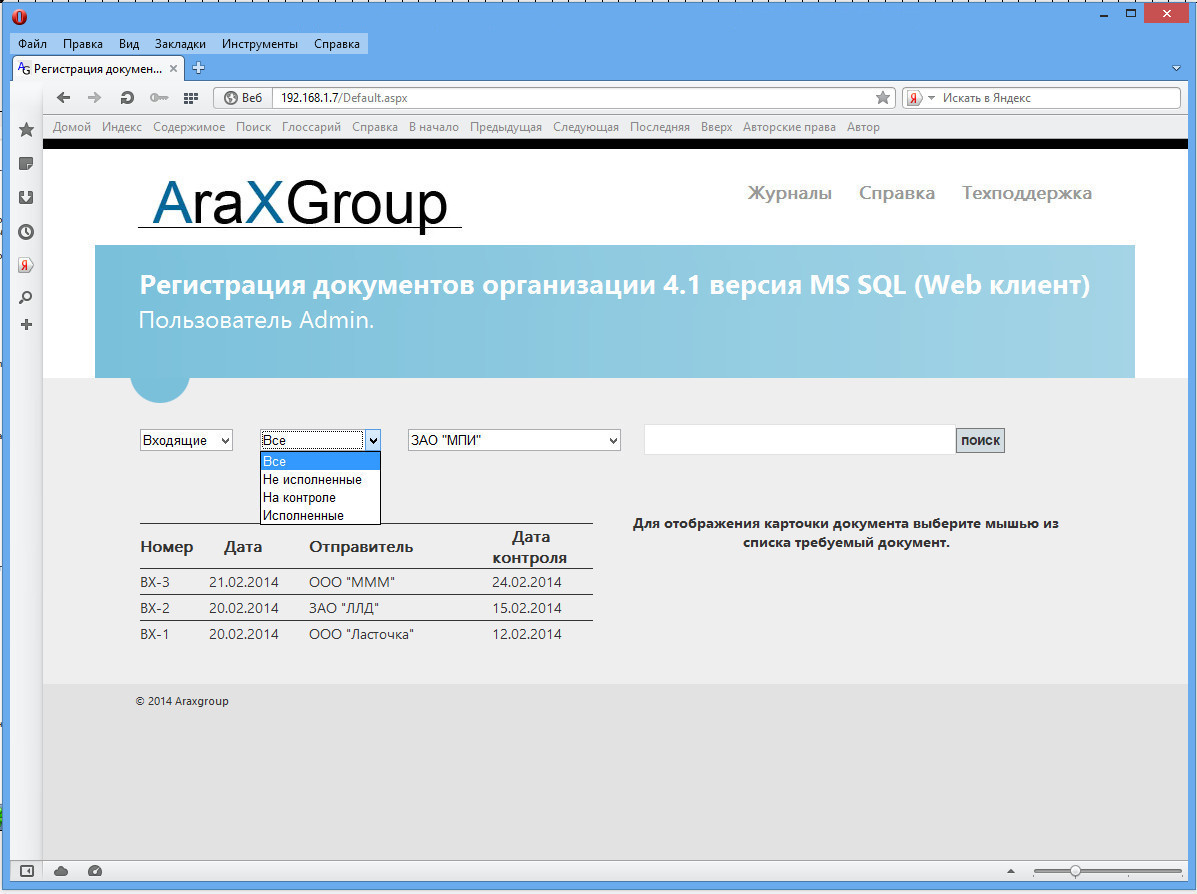
Task: Click sender ООО "Ласточка" cell
Action: pos(361,634)
